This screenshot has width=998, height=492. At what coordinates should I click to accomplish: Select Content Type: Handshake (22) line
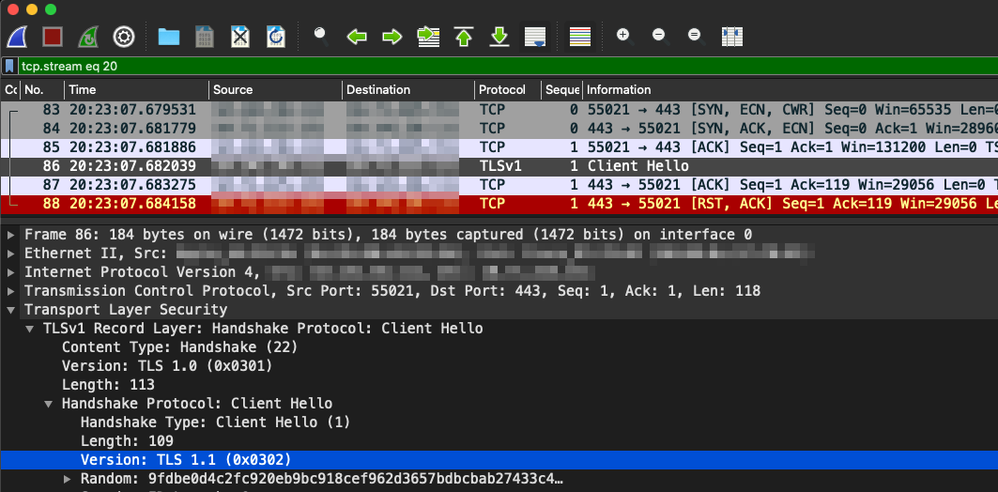pos(179,348)
